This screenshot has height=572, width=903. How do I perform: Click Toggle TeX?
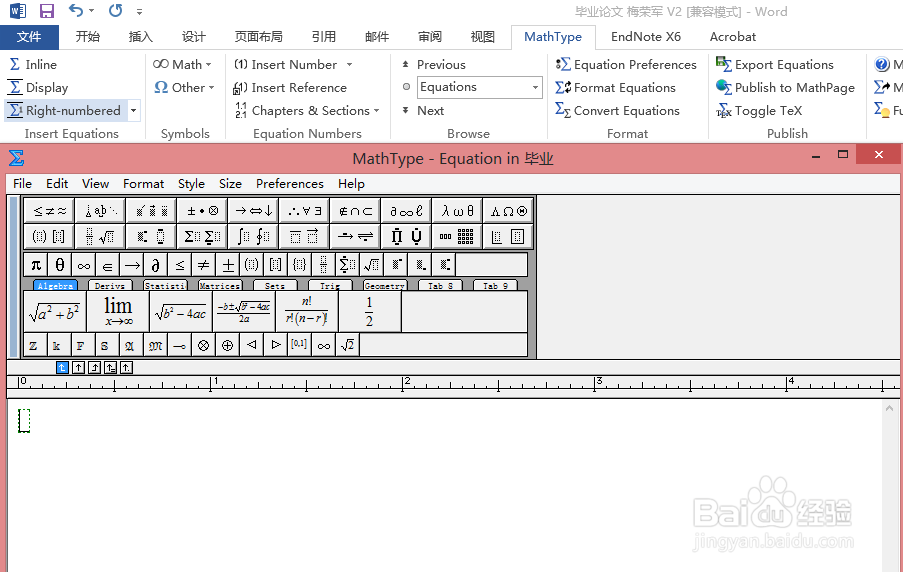[x=759, y=111]
